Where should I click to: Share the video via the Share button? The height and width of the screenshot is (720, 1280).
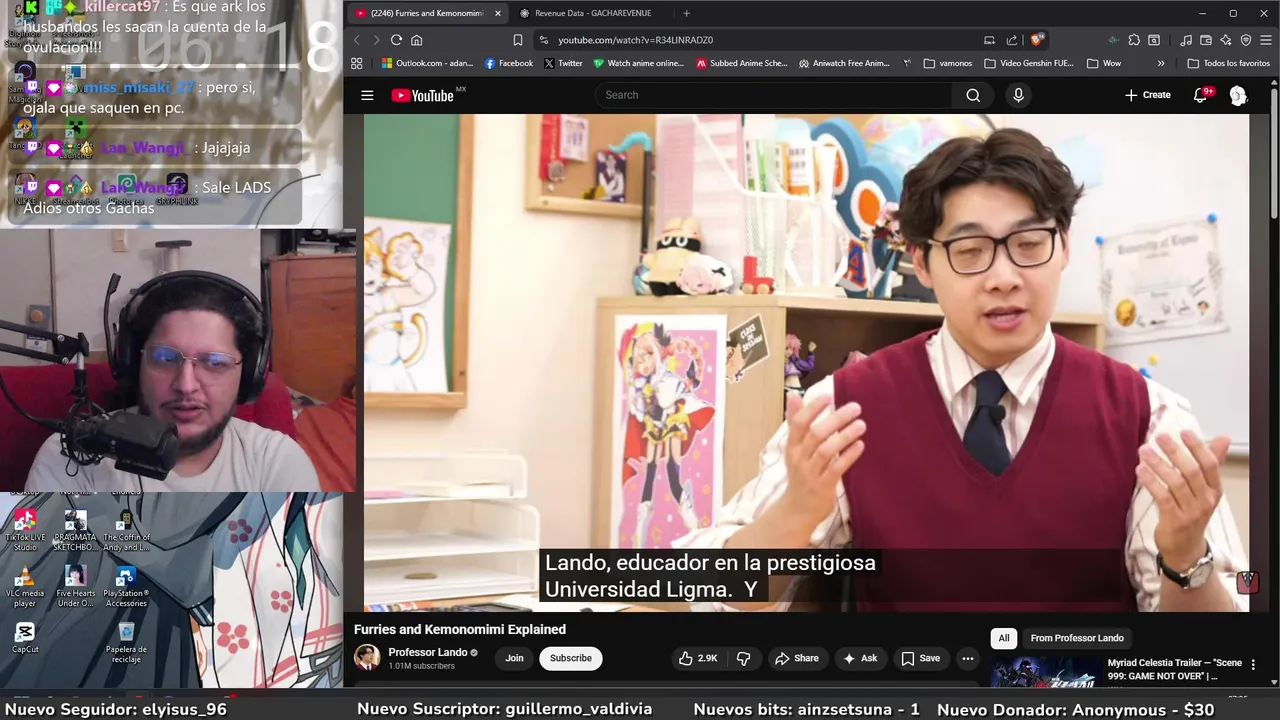(796, 658)
